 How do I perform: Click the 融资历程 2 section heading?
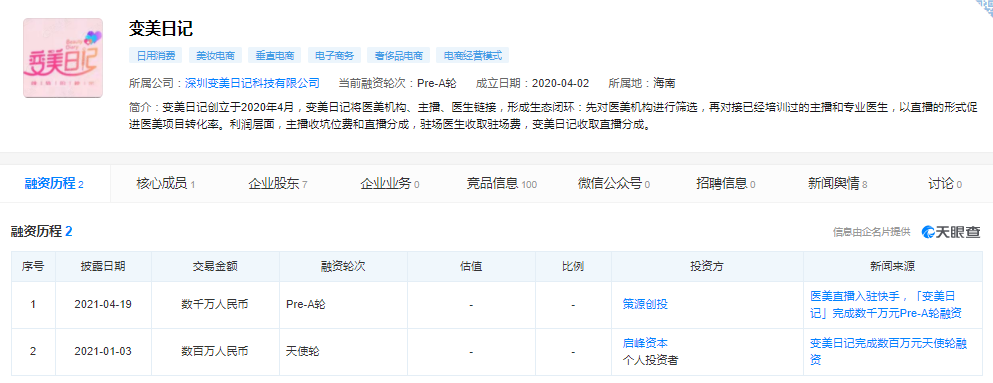click(42, 231)
